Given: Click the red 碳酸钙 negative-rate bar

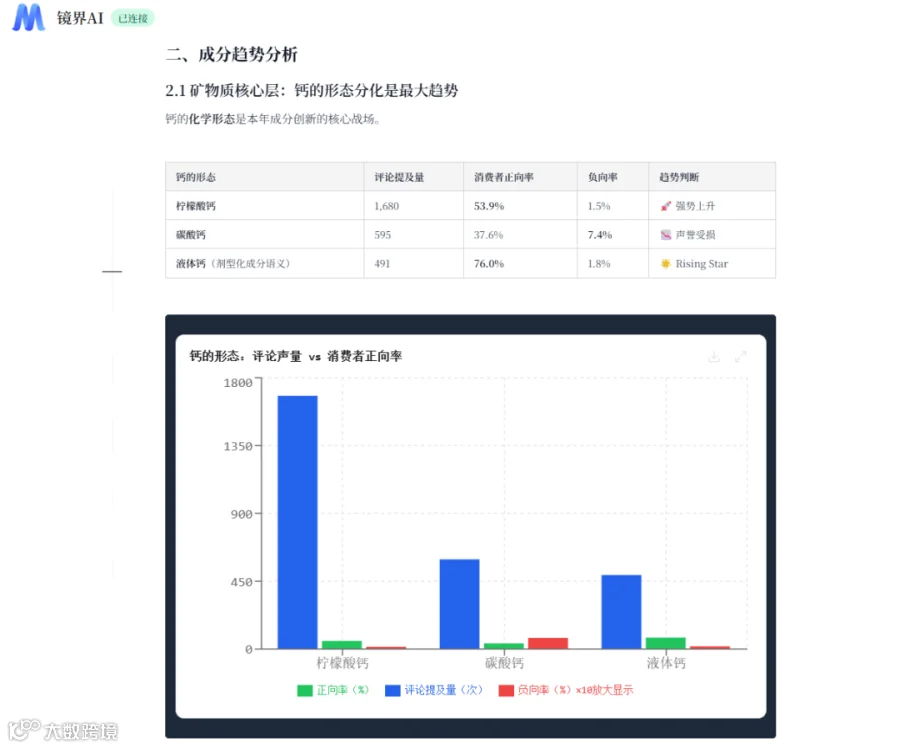Looking at the screenshot, I should (x=548, y=643).
